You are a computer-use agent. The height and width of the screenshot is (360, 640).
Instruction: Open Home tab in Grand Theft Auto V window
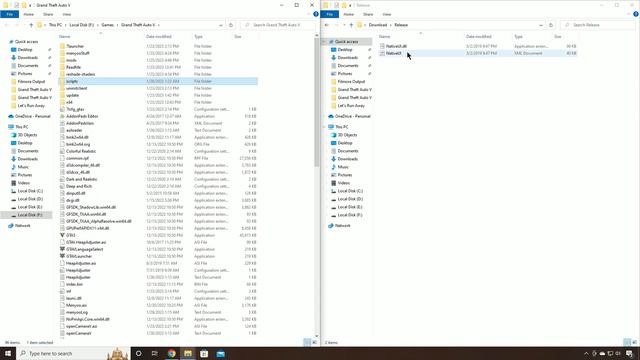[29, 14]
